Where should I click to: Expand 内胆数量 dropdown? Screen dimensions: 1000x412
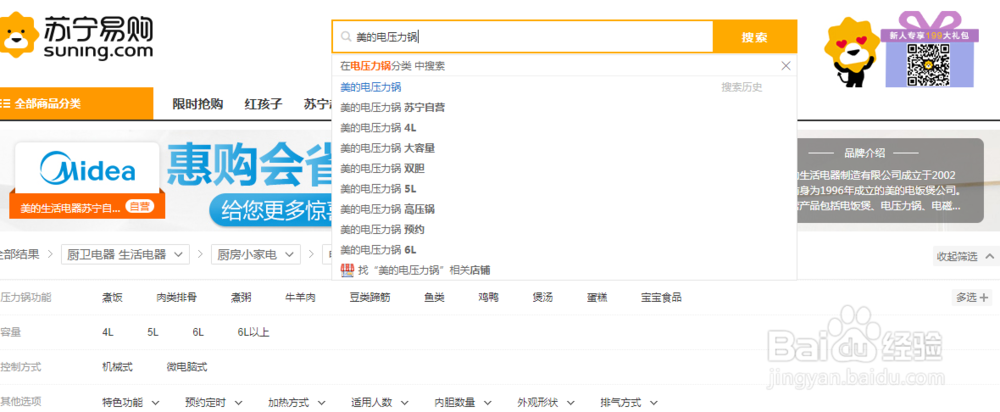click(463, 402)
